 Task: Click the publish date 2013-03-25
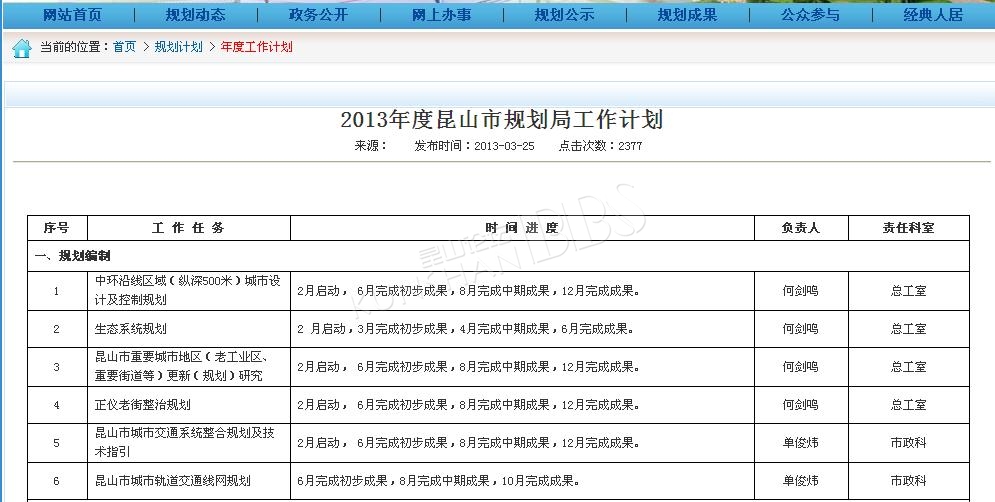click(x=504, y=146)
